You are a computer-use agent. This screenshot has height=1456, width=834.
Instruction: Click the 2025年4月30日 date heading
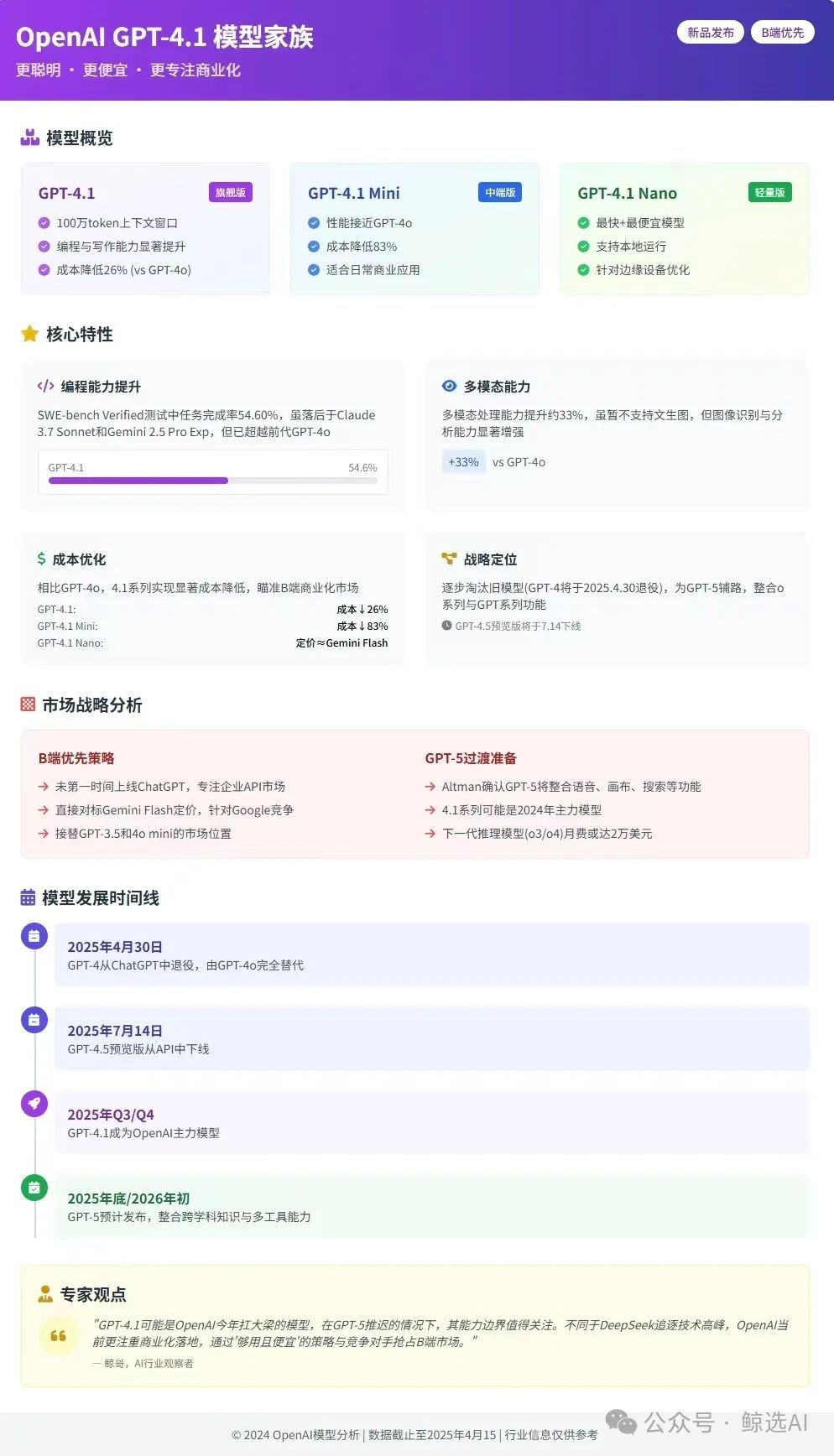coord(115,947)
